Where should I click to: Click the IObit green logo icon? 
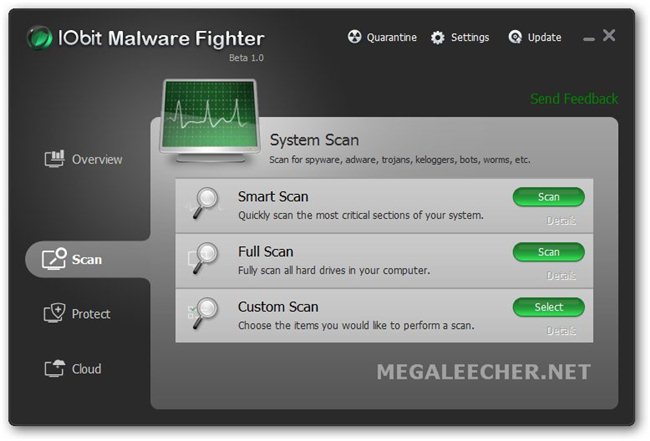tap(40, 38)
